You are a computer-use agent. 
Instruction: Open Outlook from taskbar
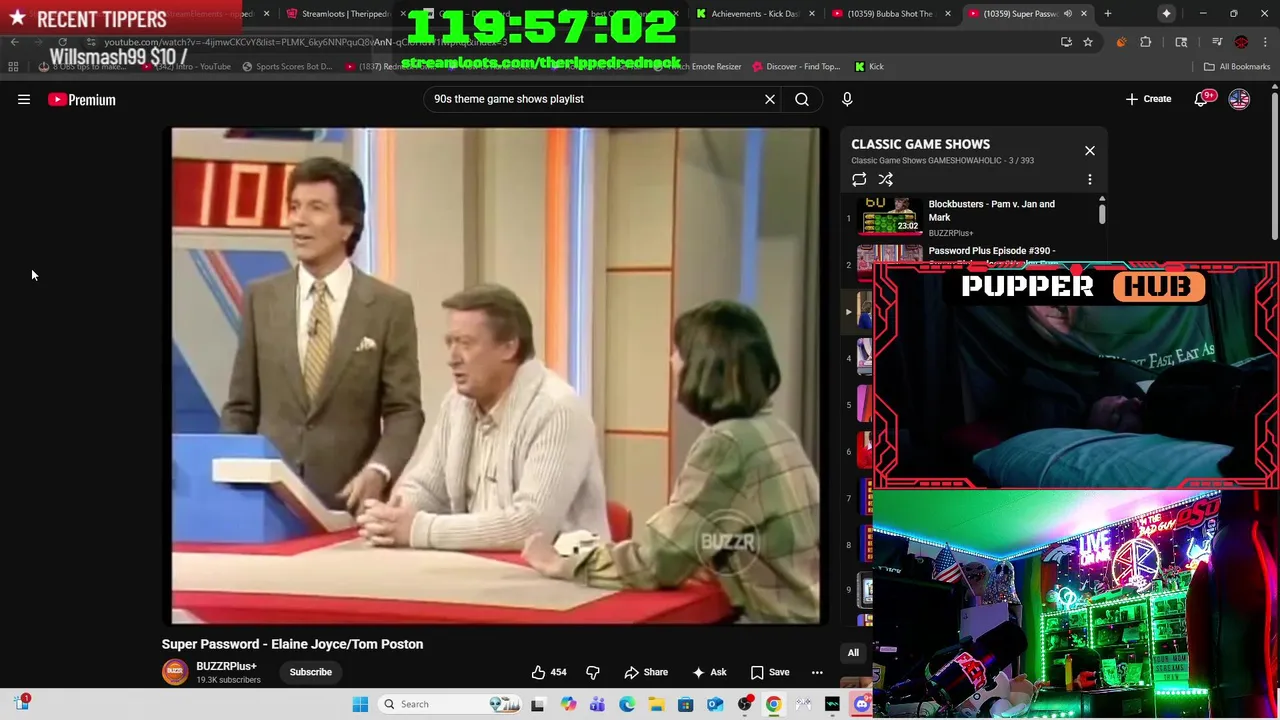[x=715, y=704]
